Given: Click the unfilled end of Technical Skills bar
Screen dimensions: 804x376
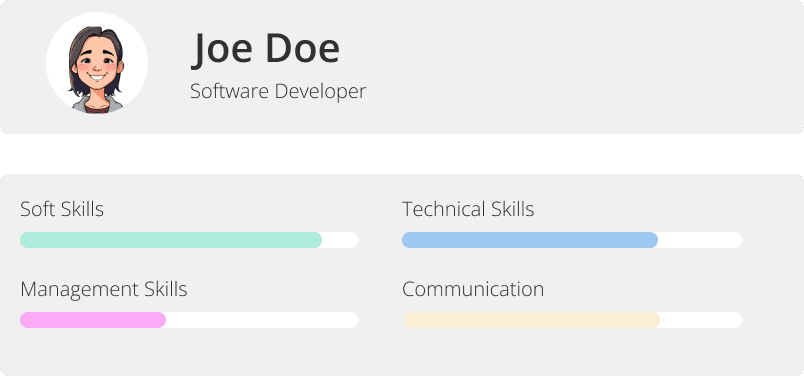Looking at the screenshot, I should pyautogui.click(x=700, y=240).
